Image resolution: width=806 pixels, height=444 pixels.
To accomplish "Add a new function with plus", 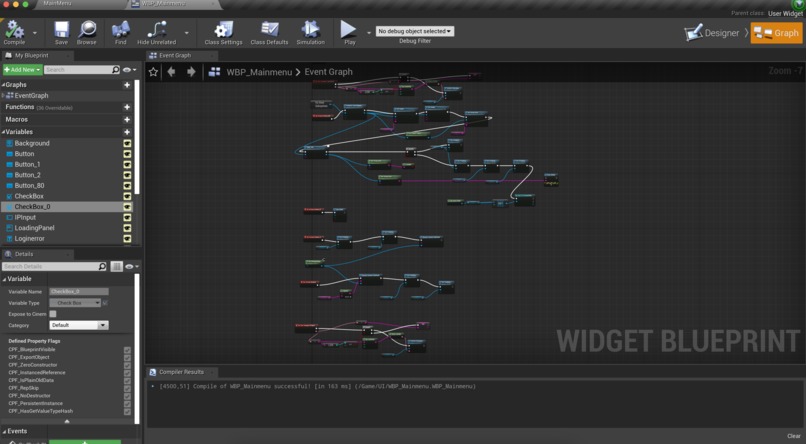I will (x=127, y=107).
